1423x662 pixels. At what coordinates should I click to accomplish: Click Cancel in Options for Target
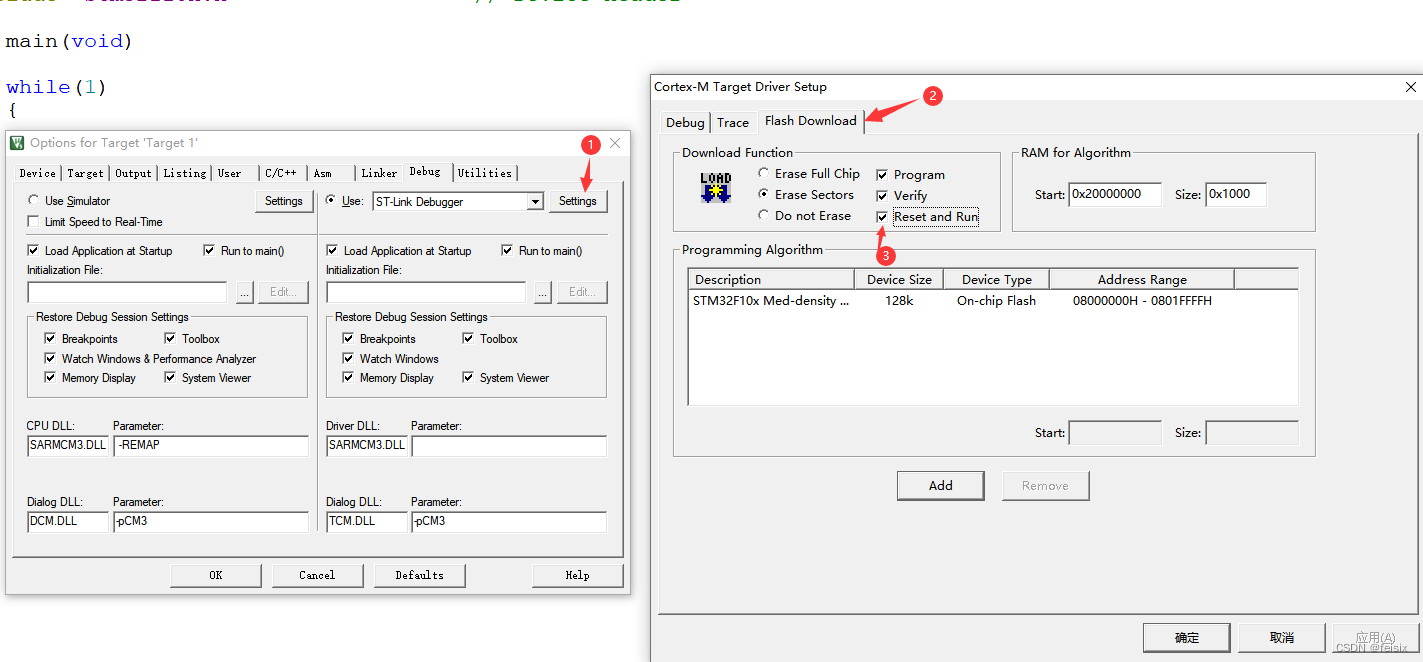click(x=317, y=575)
